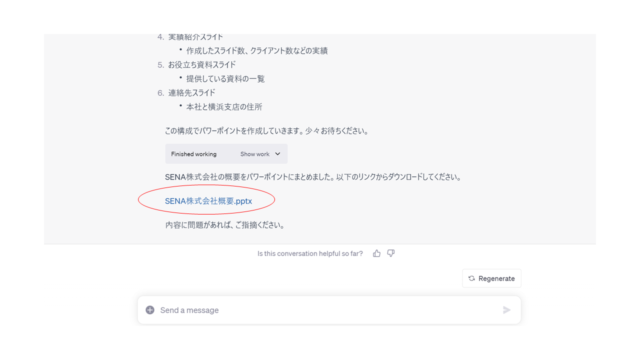The width and height of the screenshot is (640, 360).
Task: Click the plus attachment icon in message box
Action: pos(150,310)
